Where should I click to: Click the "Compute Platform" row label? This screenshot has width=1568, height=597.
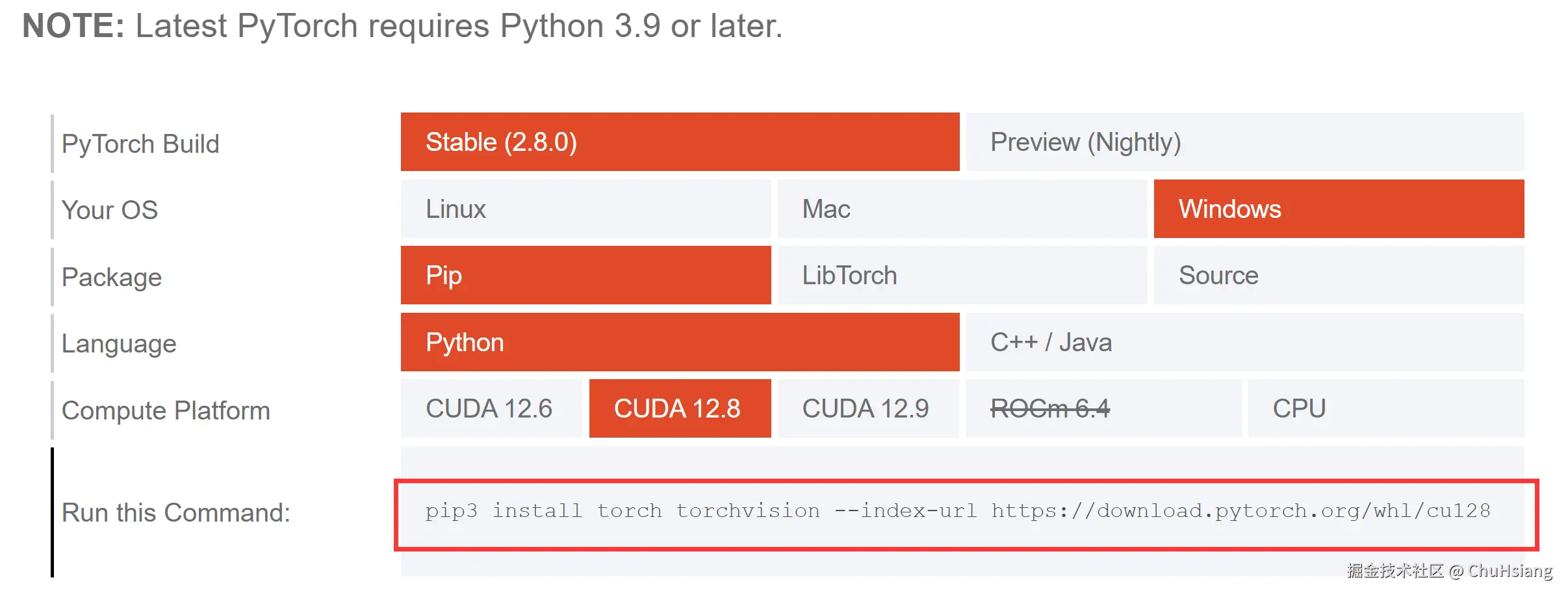click(x=166, y=410)
